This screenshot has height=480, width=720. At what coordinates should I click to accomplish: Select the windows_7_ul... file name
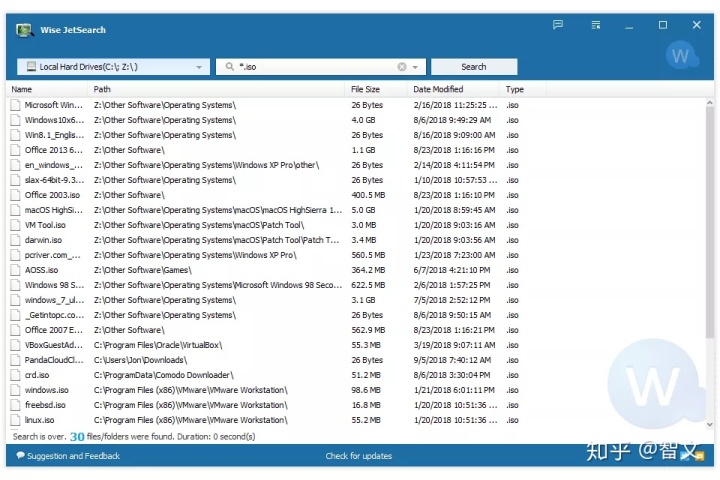tap(54, 300)
